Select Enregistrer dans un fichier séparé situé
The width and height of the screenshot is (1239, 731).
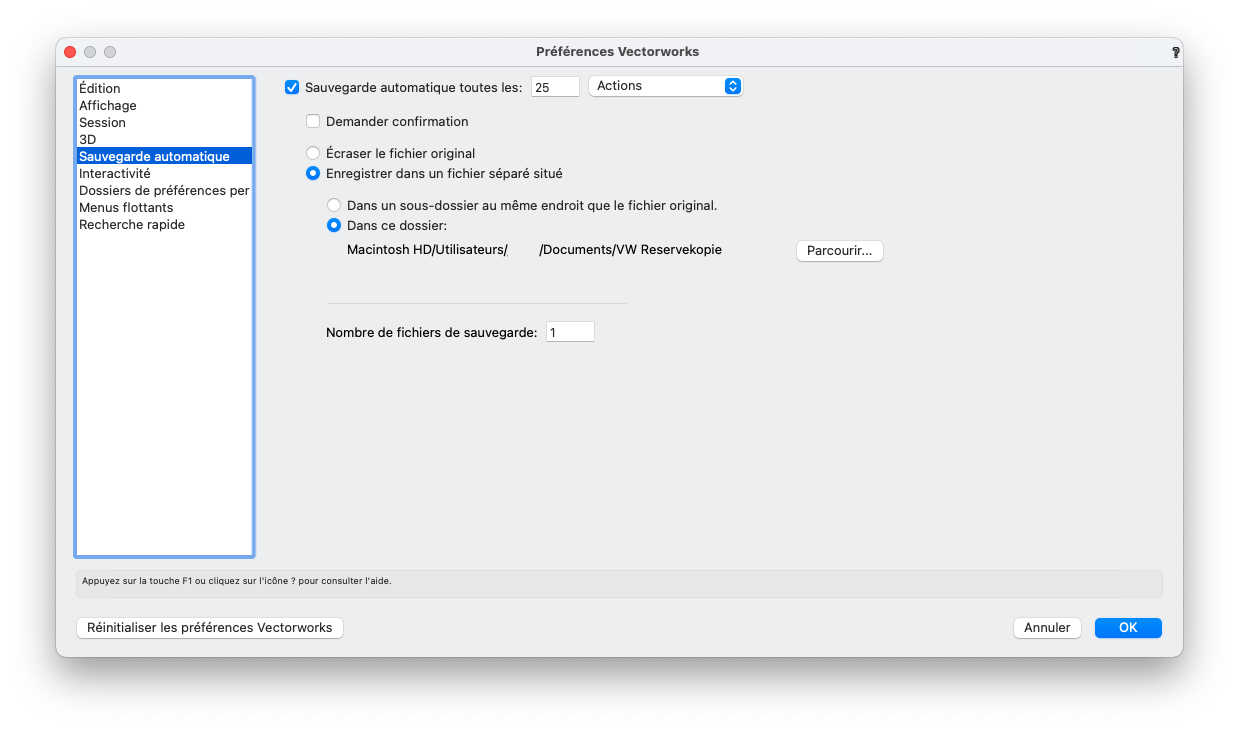click(x=313, y=174)
